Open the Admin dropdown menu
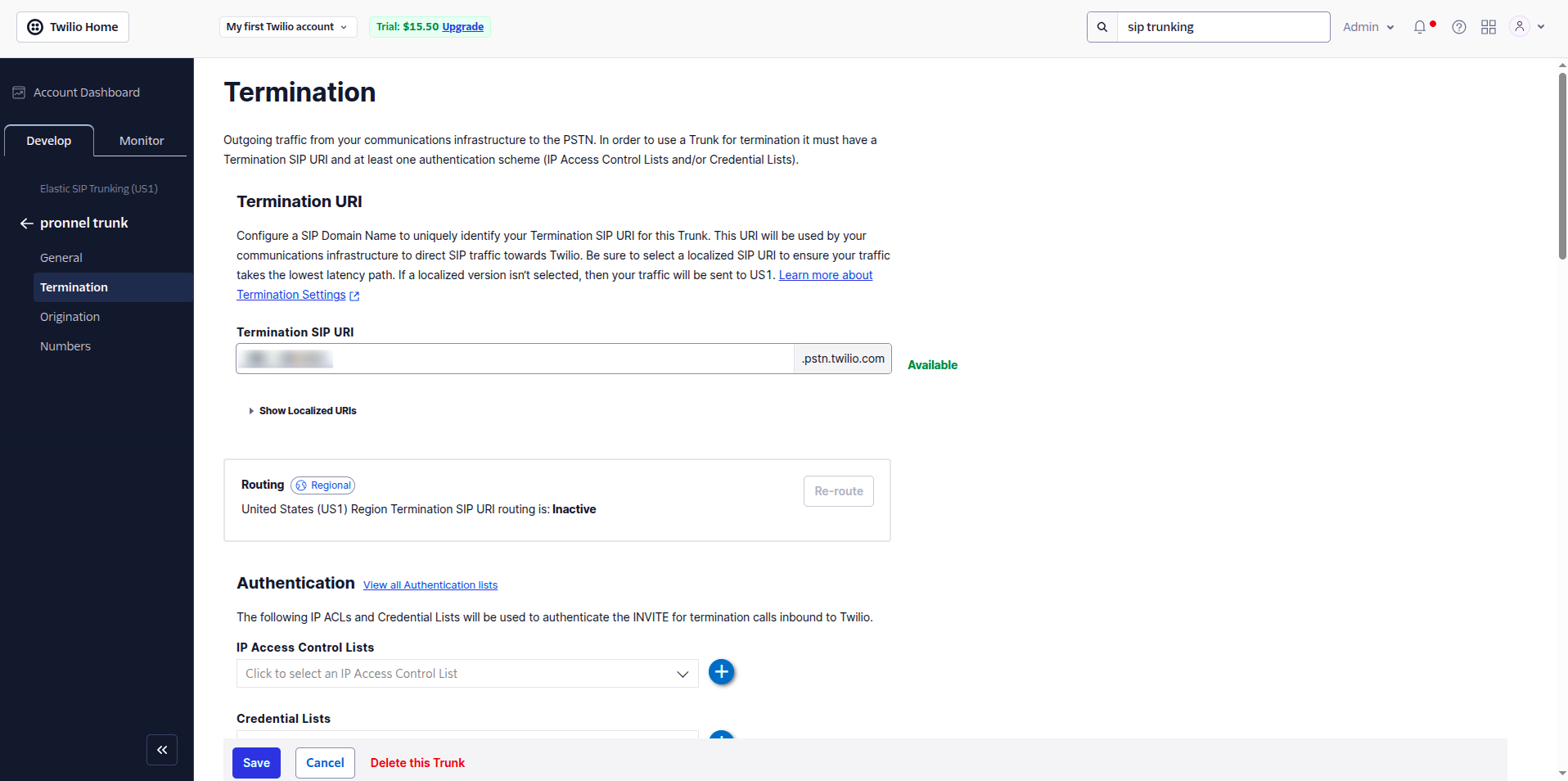Screen dimensions: 1568x781 (1368, 27)
